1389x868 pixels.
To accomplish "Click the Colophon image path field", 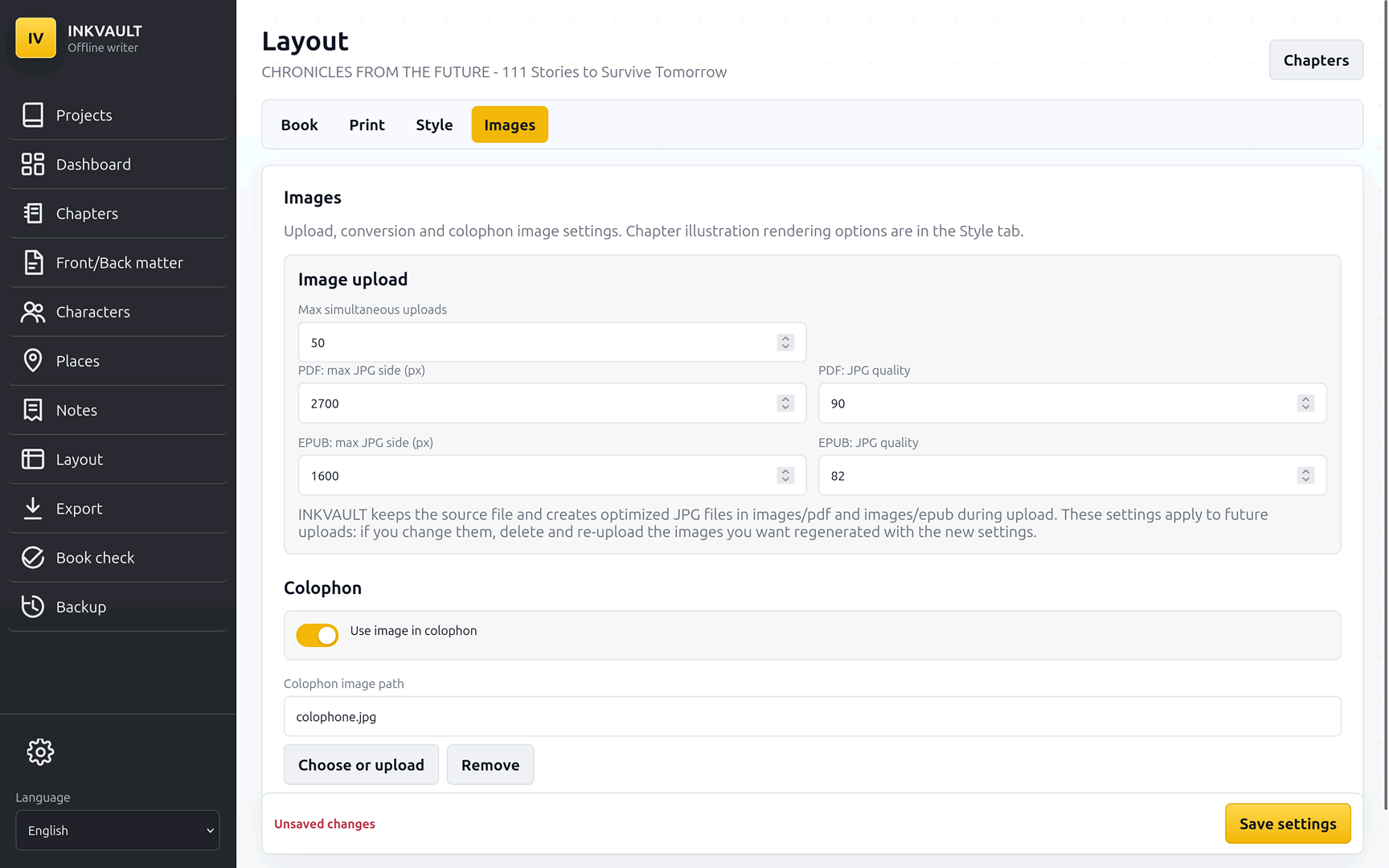I will [x=812, y=717].
